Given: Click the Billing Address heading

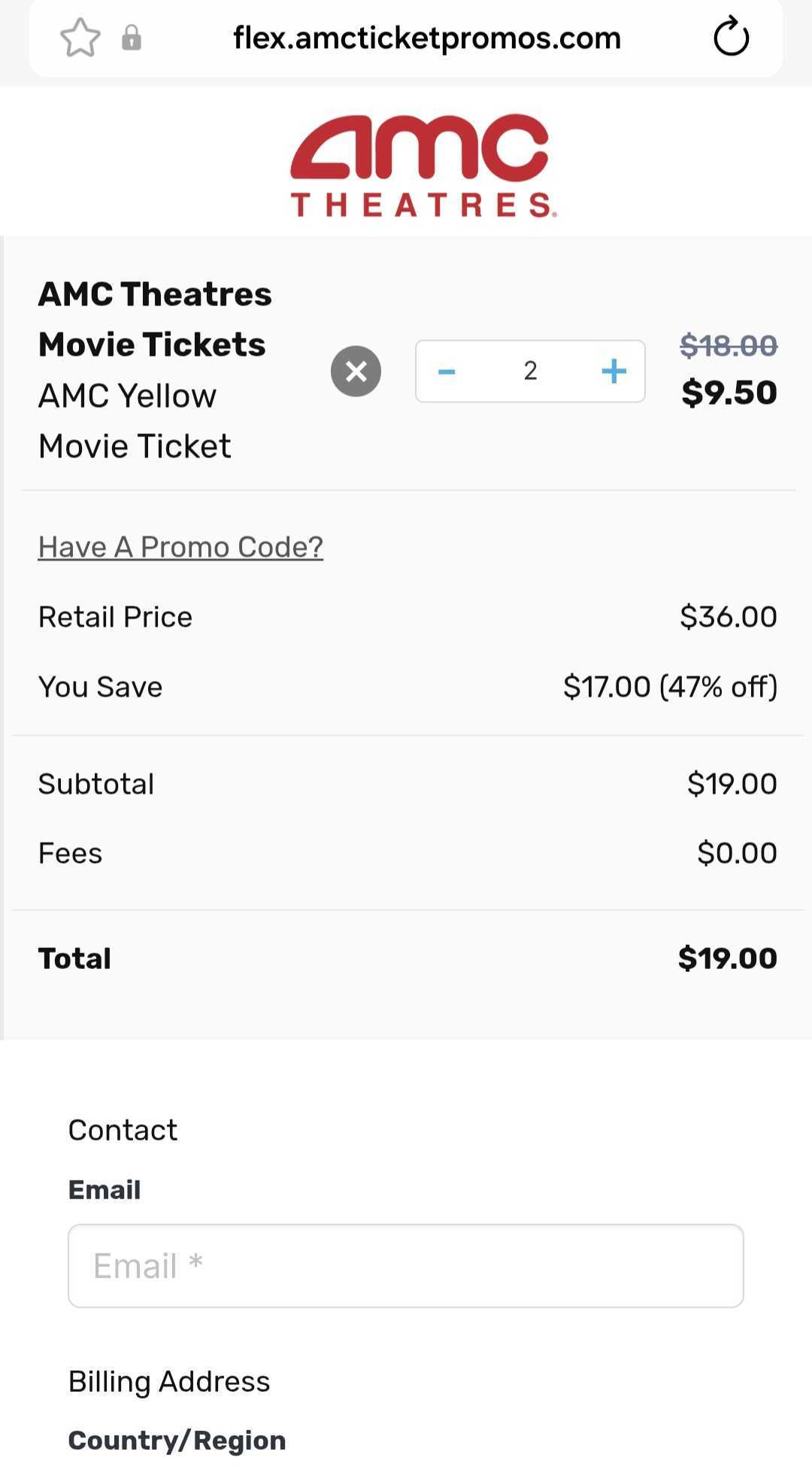Looking at the screenshot, I should click(169, 1382).
